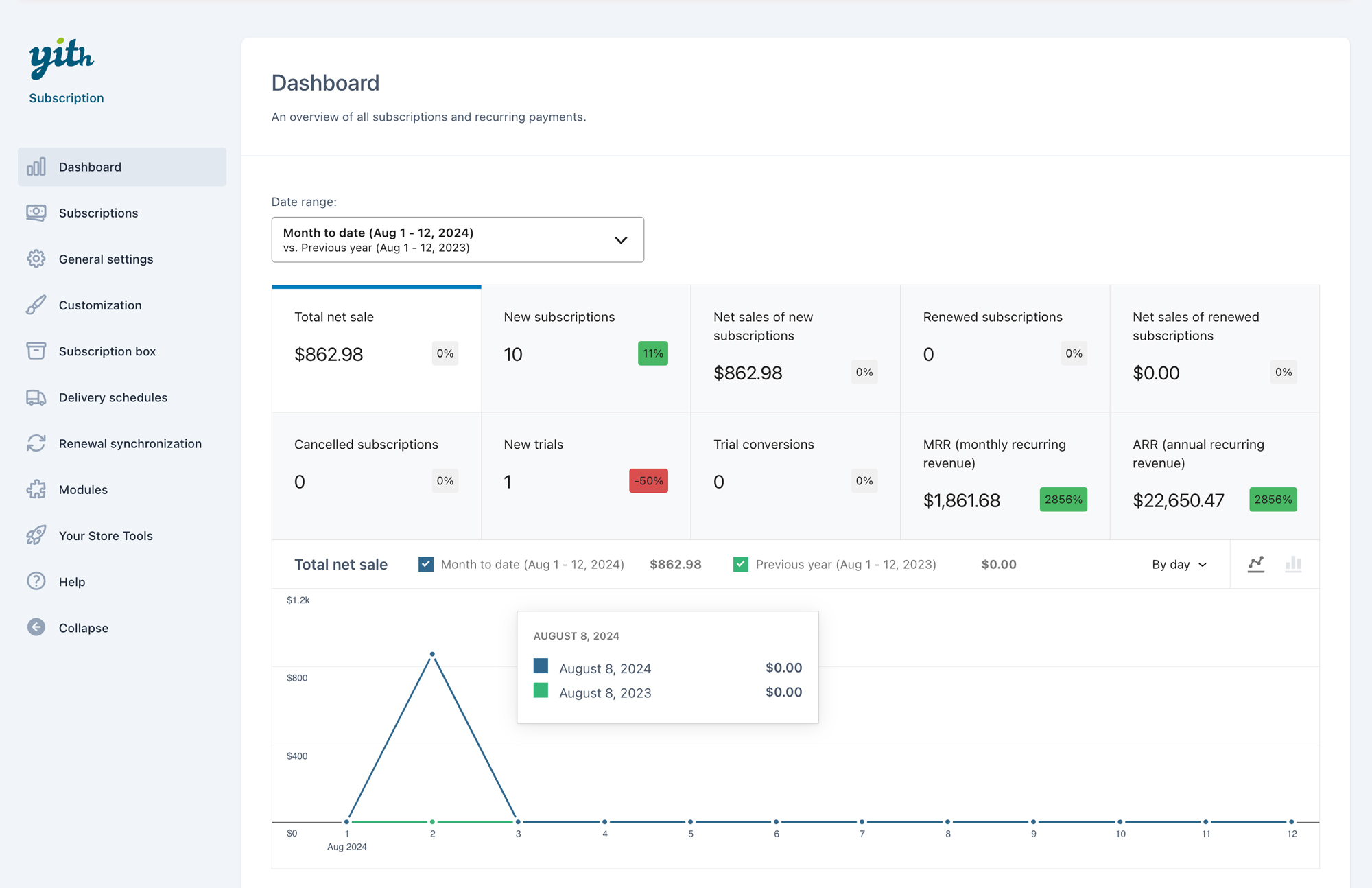Select the New subscriptions stat card
The width and height of the screenshot is (1372, 888).
click(x=586, y=348)
